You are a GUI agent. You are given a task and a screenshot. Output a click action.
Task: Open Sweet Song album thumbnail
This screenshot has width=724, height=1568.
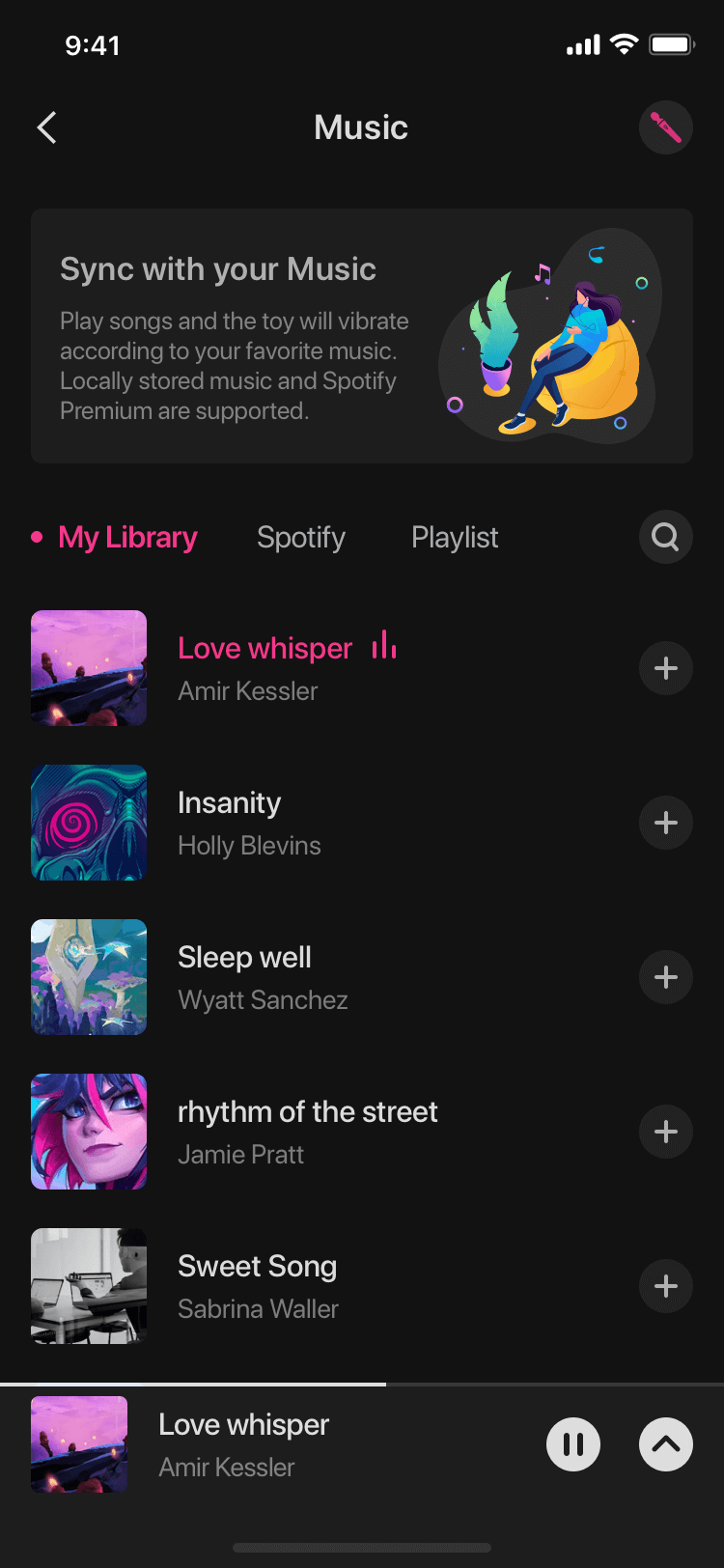89,1286
